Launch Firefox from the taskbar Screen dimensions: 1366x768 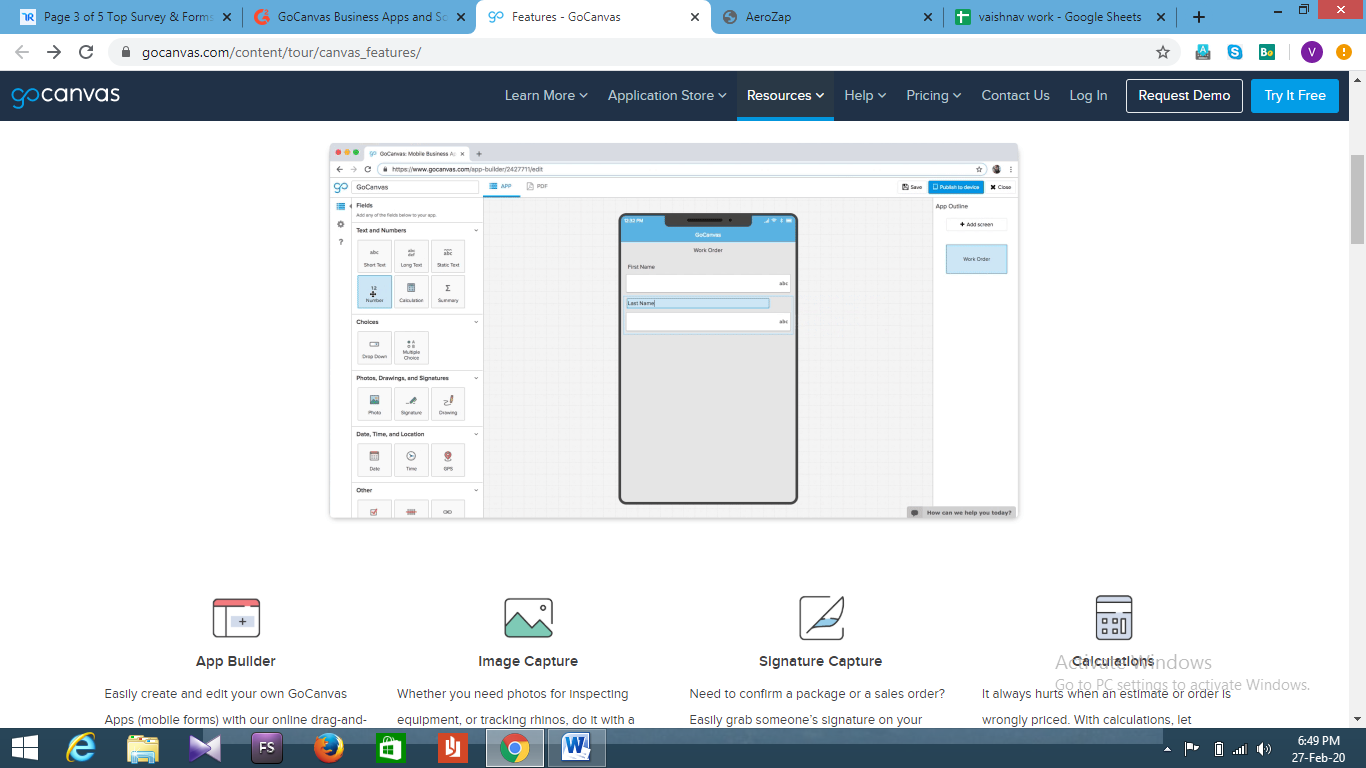(x=329, y=748)
